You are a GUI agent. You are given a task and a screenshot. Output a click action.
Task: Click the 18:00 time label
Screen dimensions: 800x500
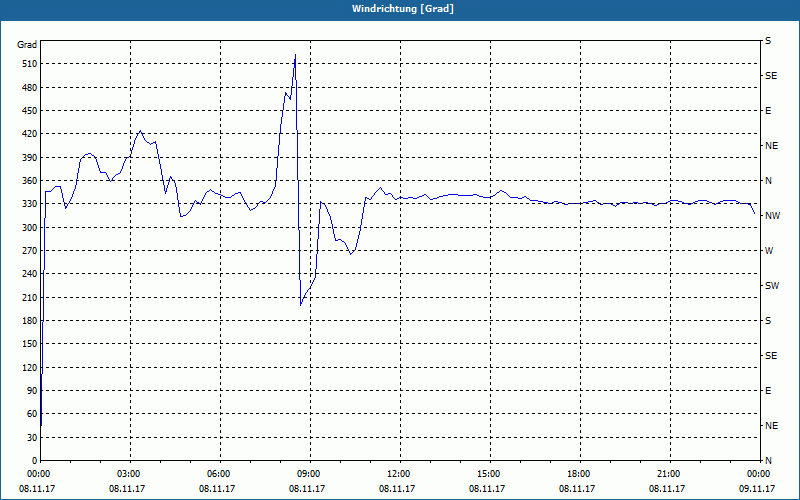(x=580, y=474)
